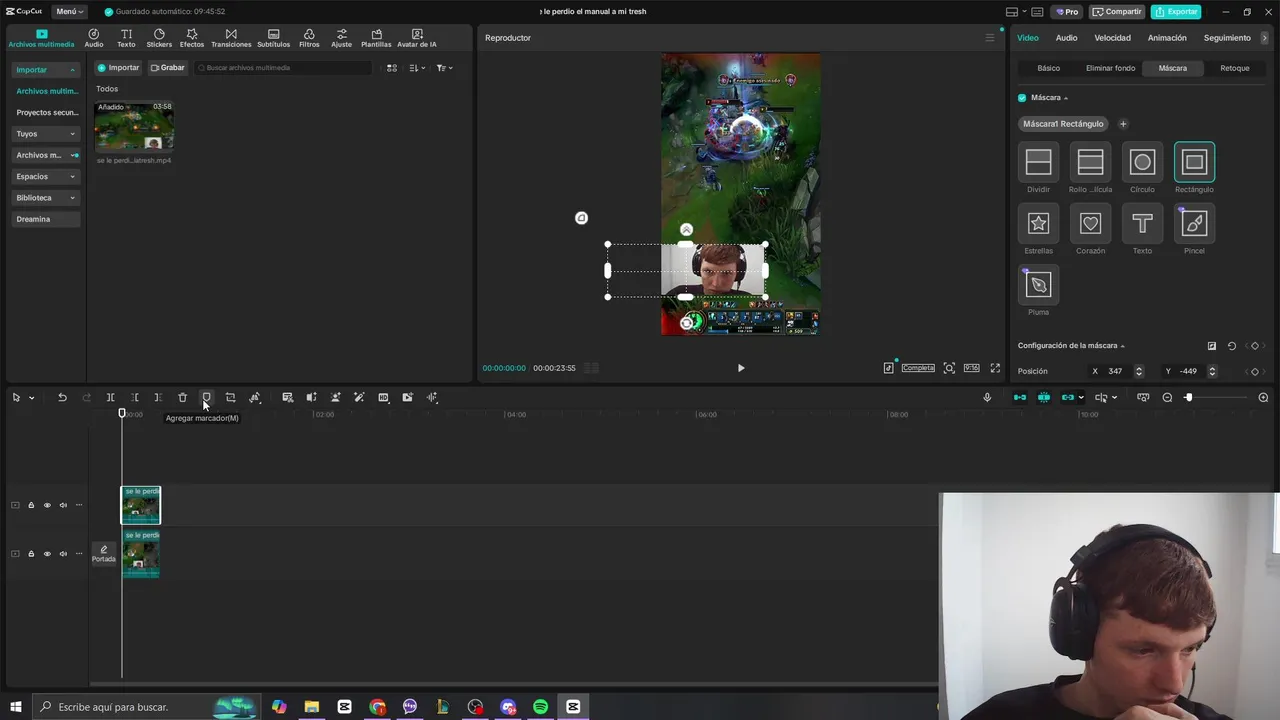Select the Pluma mask tool
Screen dimensions: 1280x720
click(x=1038, y=285)
